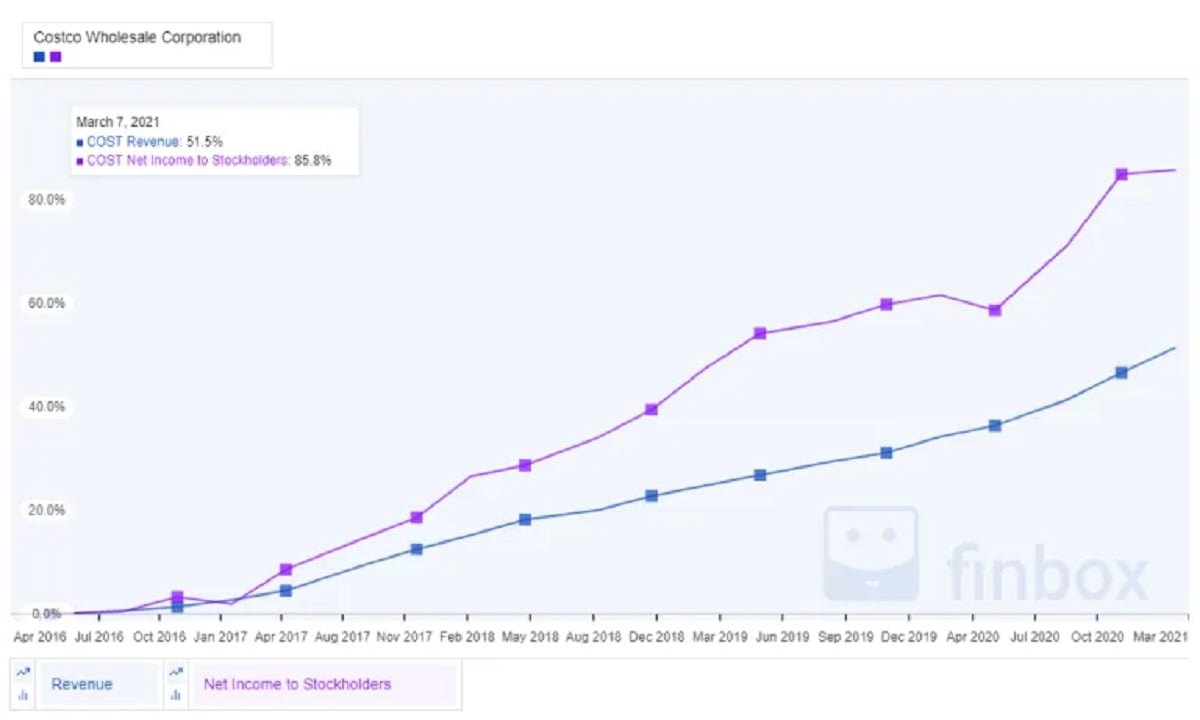Switch Net Income to Stockholders to line chart
The height and width of the screenshot is (720, 1200).
[x=176, y=672]
